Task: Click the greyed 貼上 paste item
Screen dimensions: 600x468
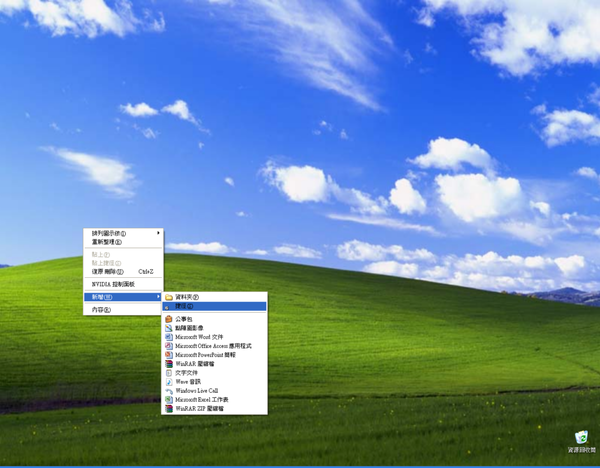Action: tap(123, 254)
